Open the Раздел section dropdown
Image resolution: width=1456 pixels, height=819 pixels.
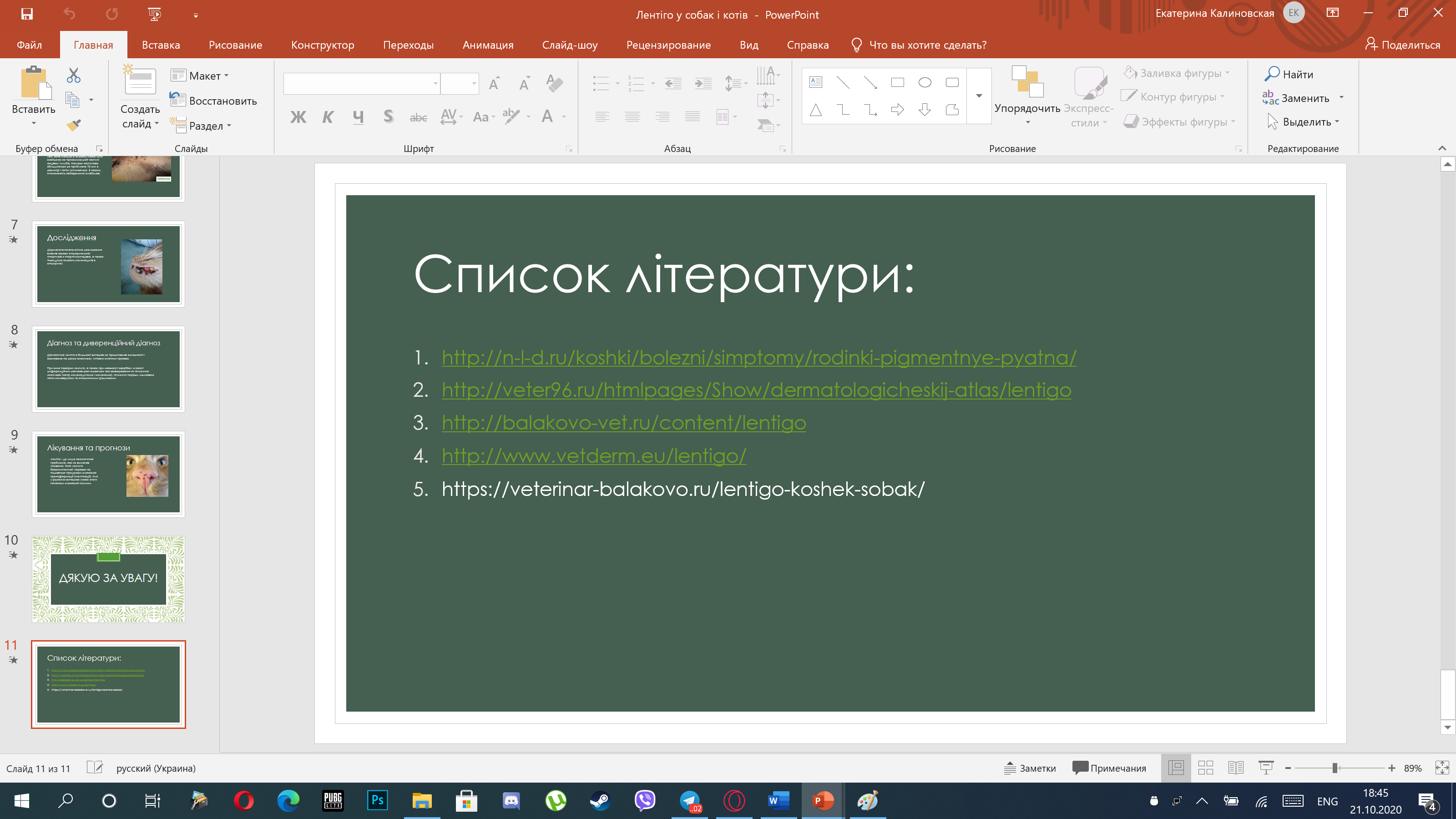[201, 126]
